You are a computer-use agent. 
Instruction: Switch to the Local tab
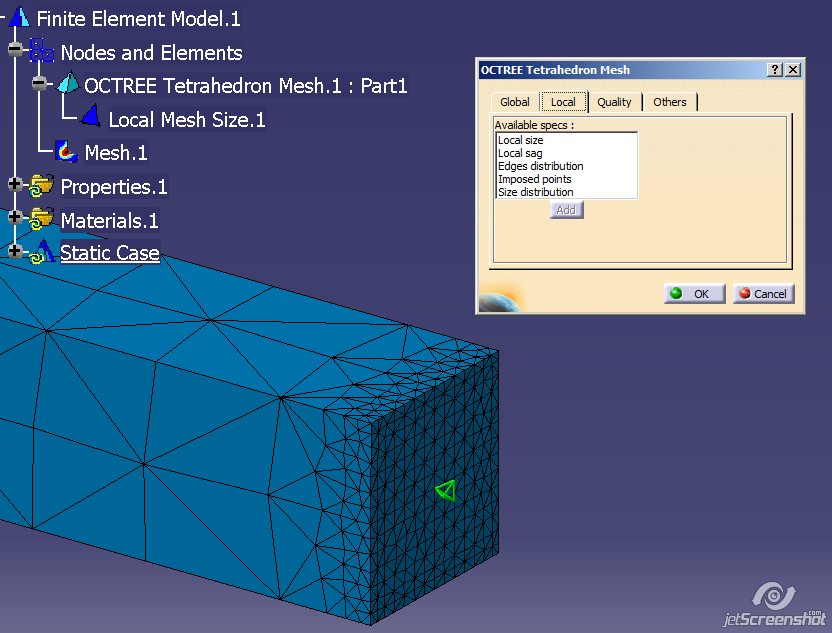click(564, 102)
